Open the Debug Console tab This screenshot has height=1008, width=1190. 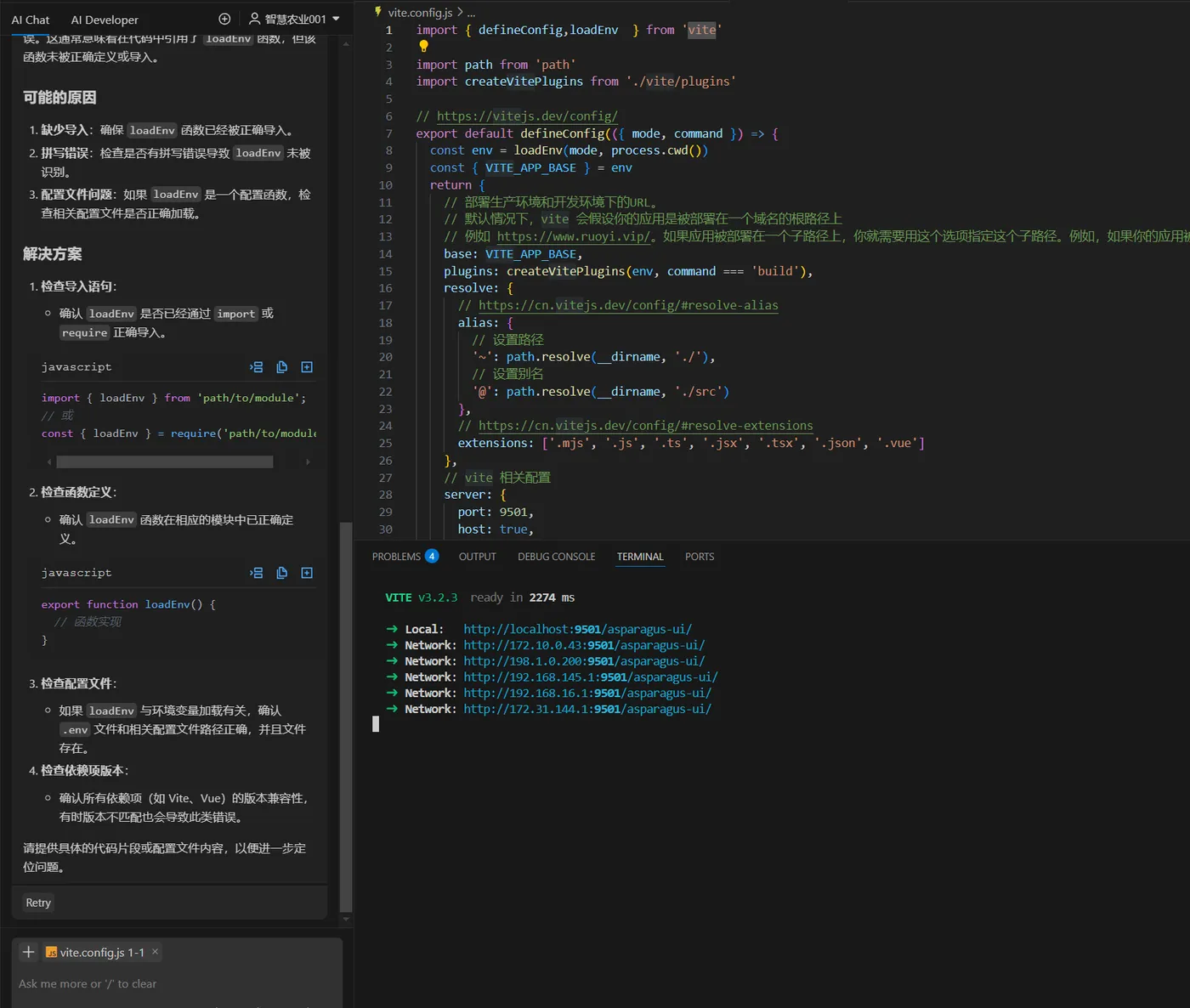[x=557, y=557]
